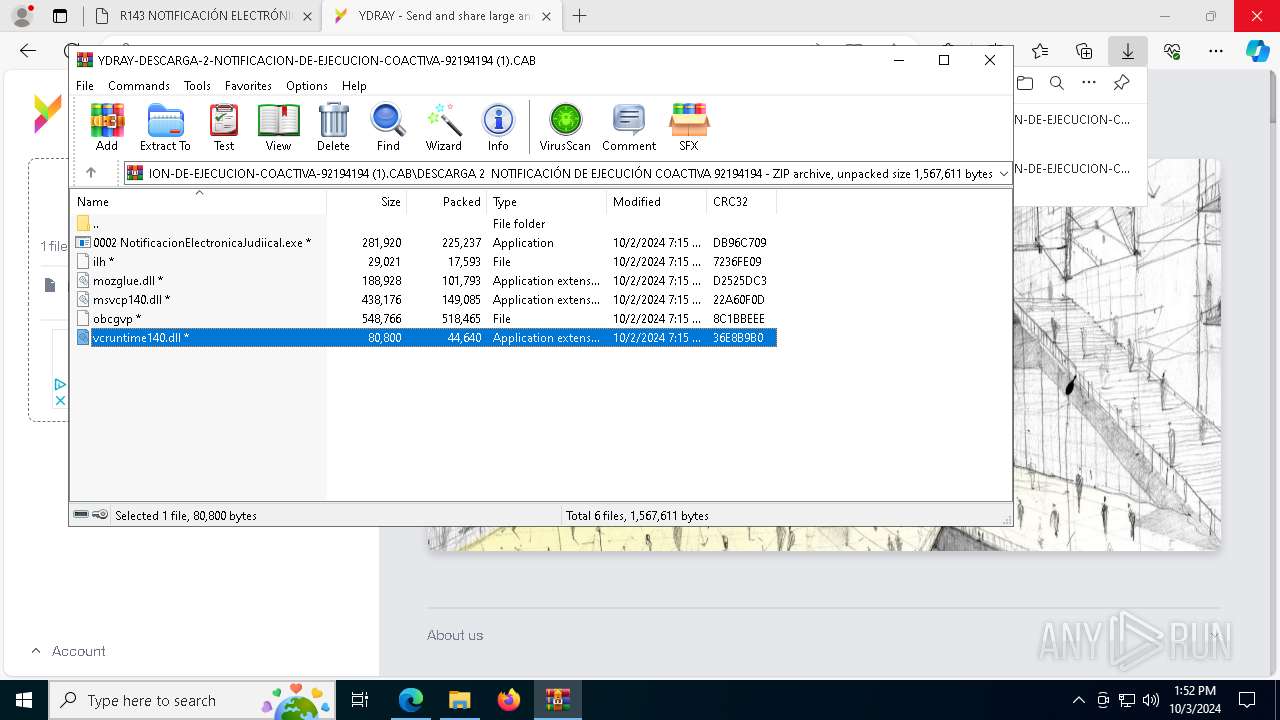This screenshot has height=720, width=1280.
Task: Sort by the Packed column header
Action: click(447, 202)
